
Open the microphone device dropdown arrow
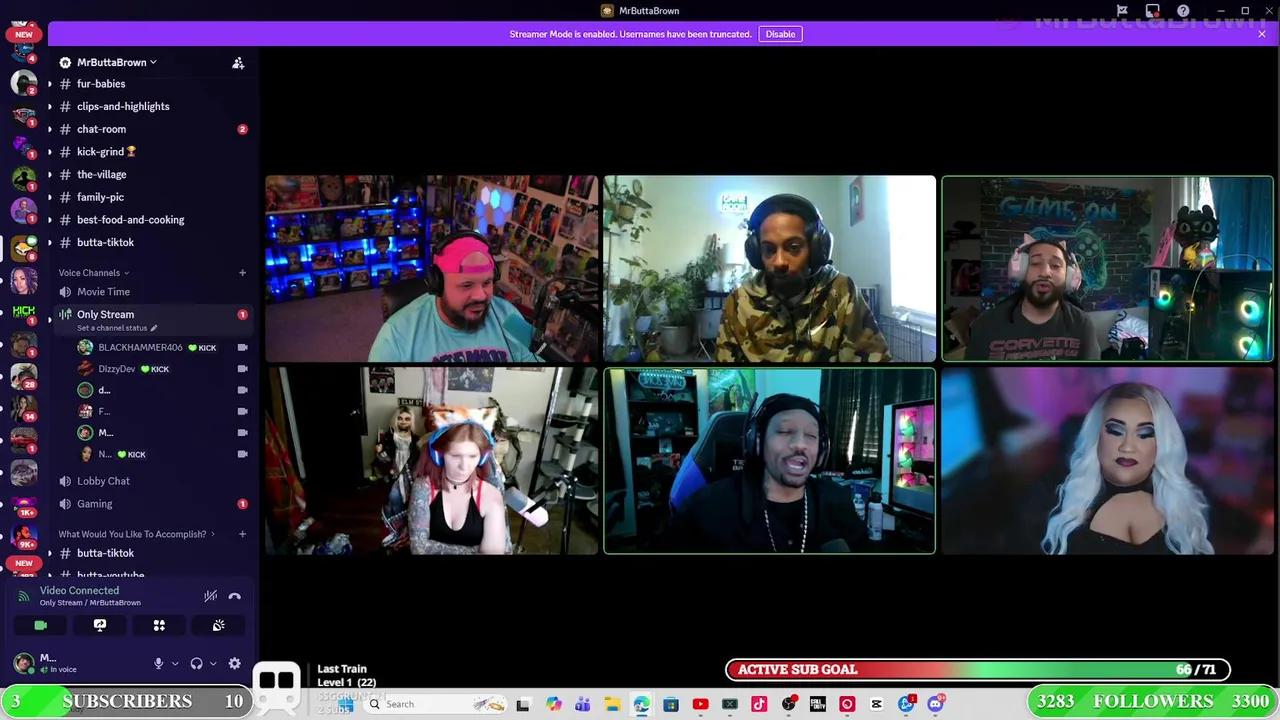176,663
